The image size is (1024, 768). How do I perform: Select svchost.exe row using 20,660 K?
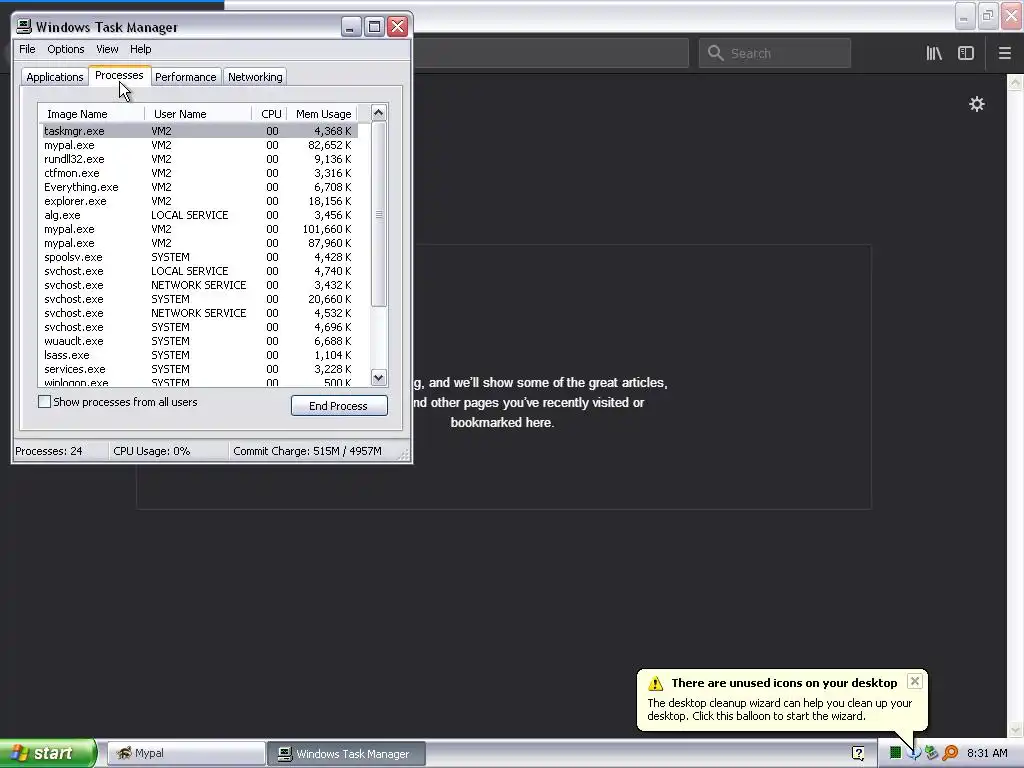(x=200, y=299)
